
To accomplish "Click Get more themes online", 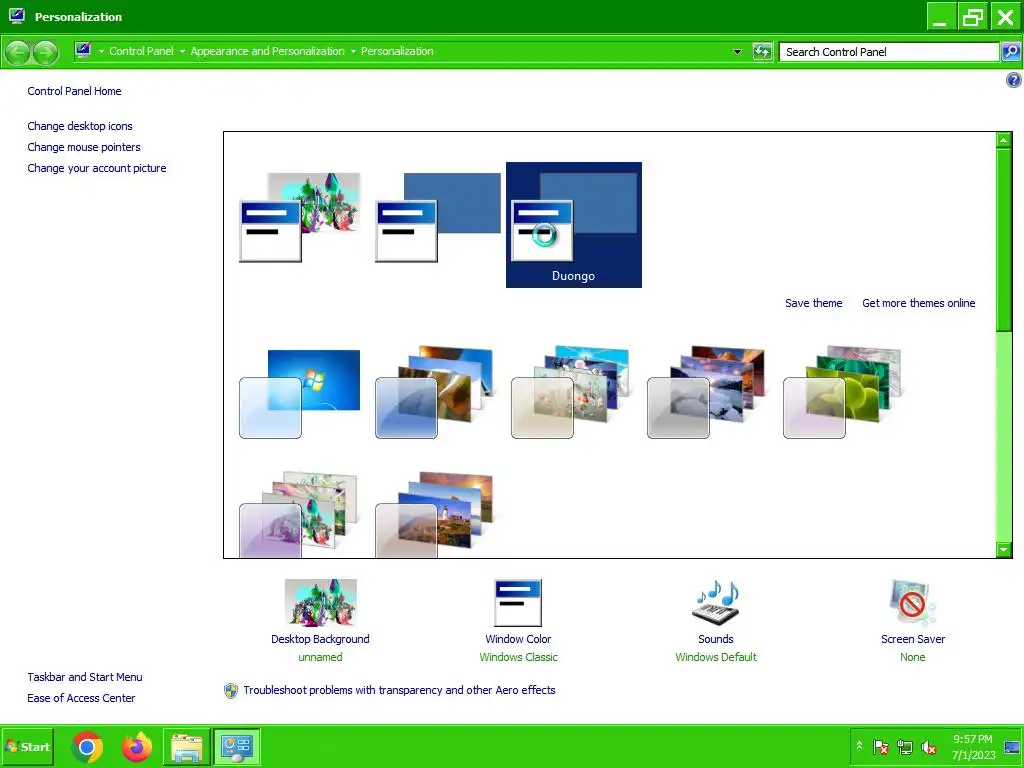I will point(918,303).
